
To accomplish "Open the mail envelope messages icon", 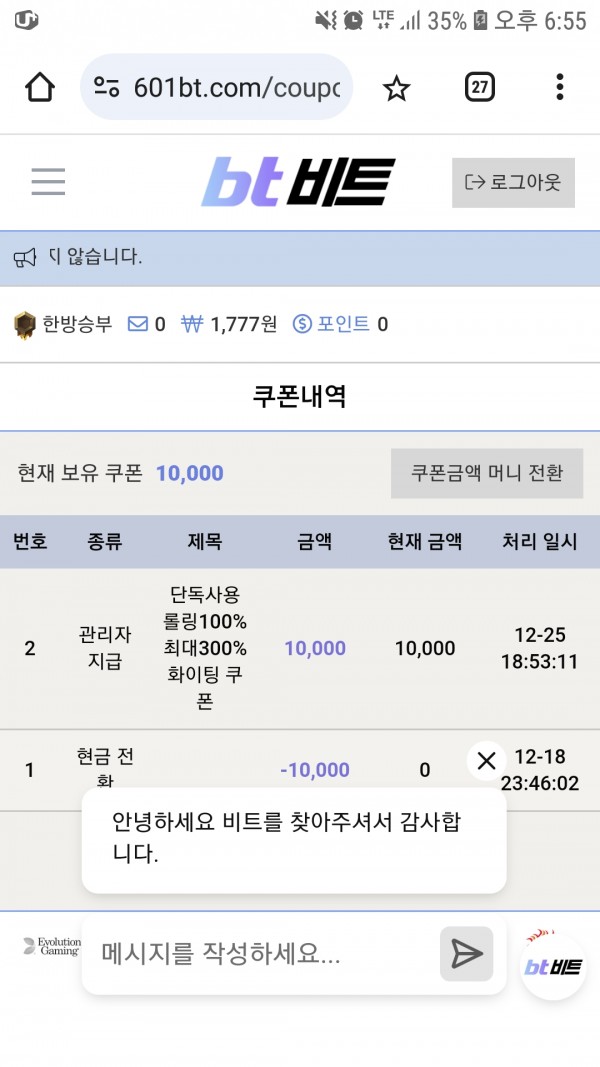I will click(138, 324).
